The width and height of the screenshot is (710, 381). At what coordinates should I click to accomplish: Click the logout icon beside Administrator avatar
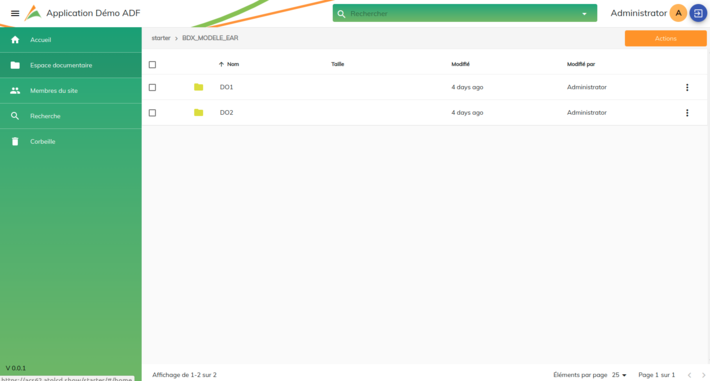(698, 13)
